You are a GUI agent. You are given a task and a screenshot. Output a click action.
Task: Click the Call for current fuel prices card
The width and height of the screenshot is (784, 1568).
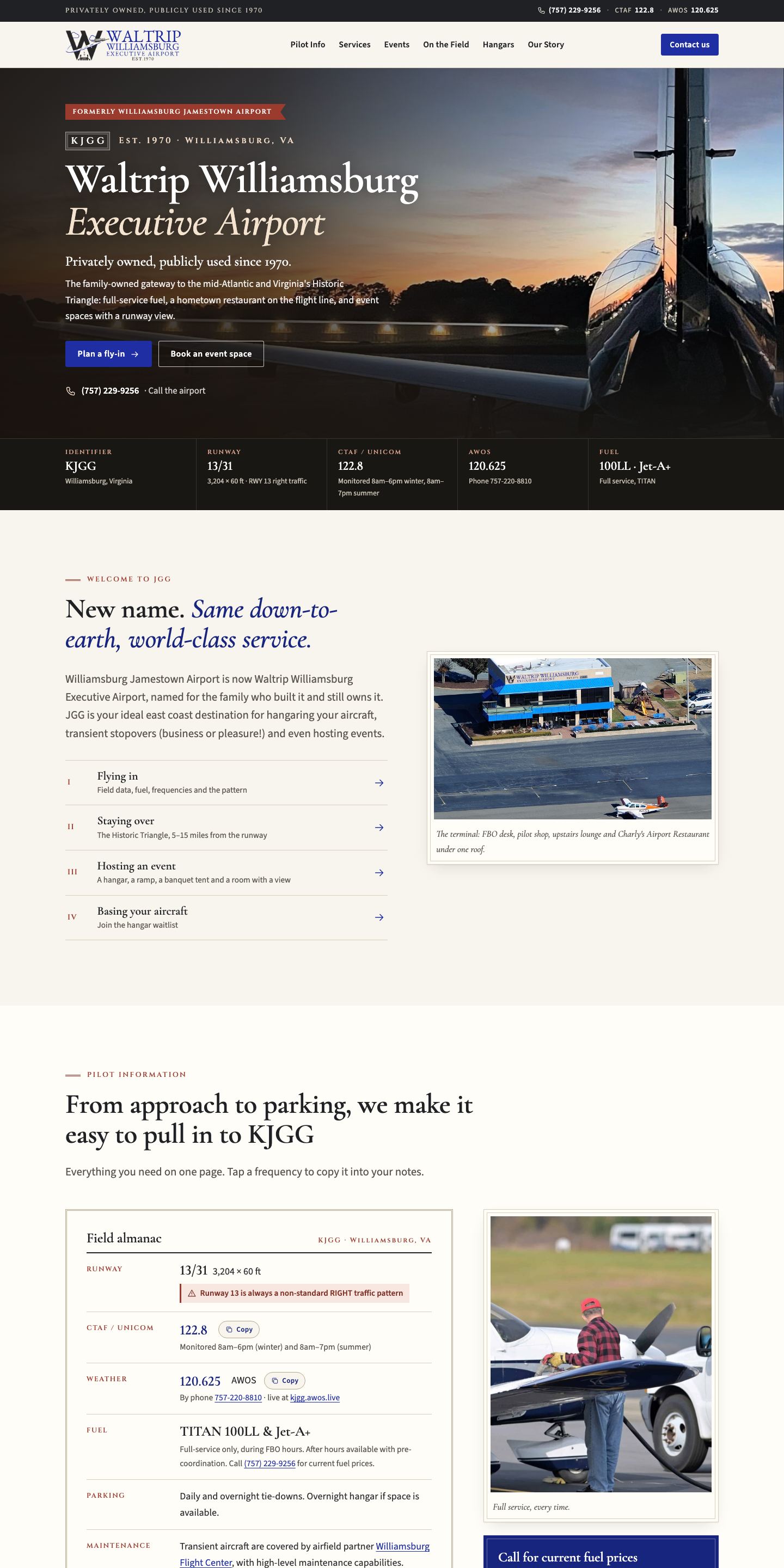click(x=601, y=1552)
